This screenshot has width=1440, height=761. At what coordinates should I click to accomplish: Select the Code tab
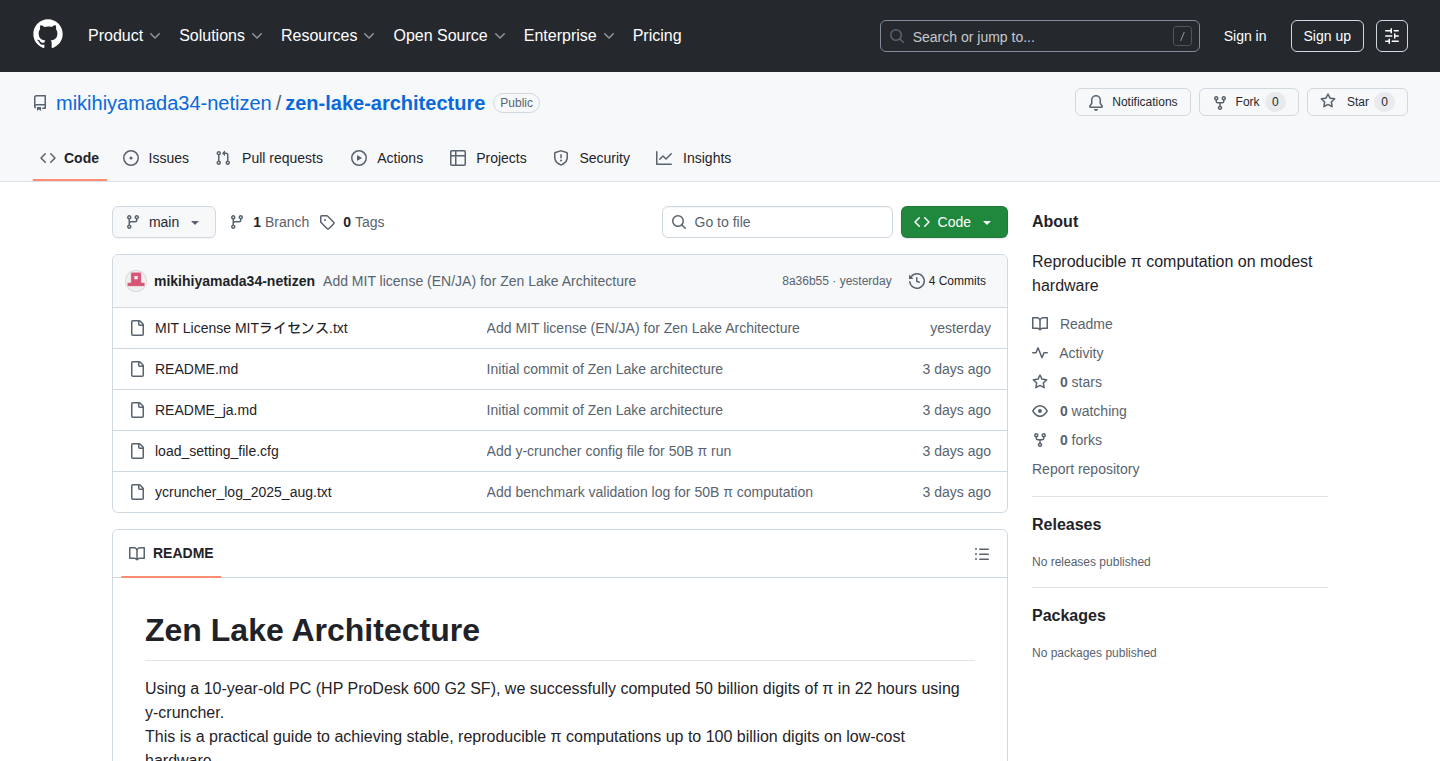point(70,158)
